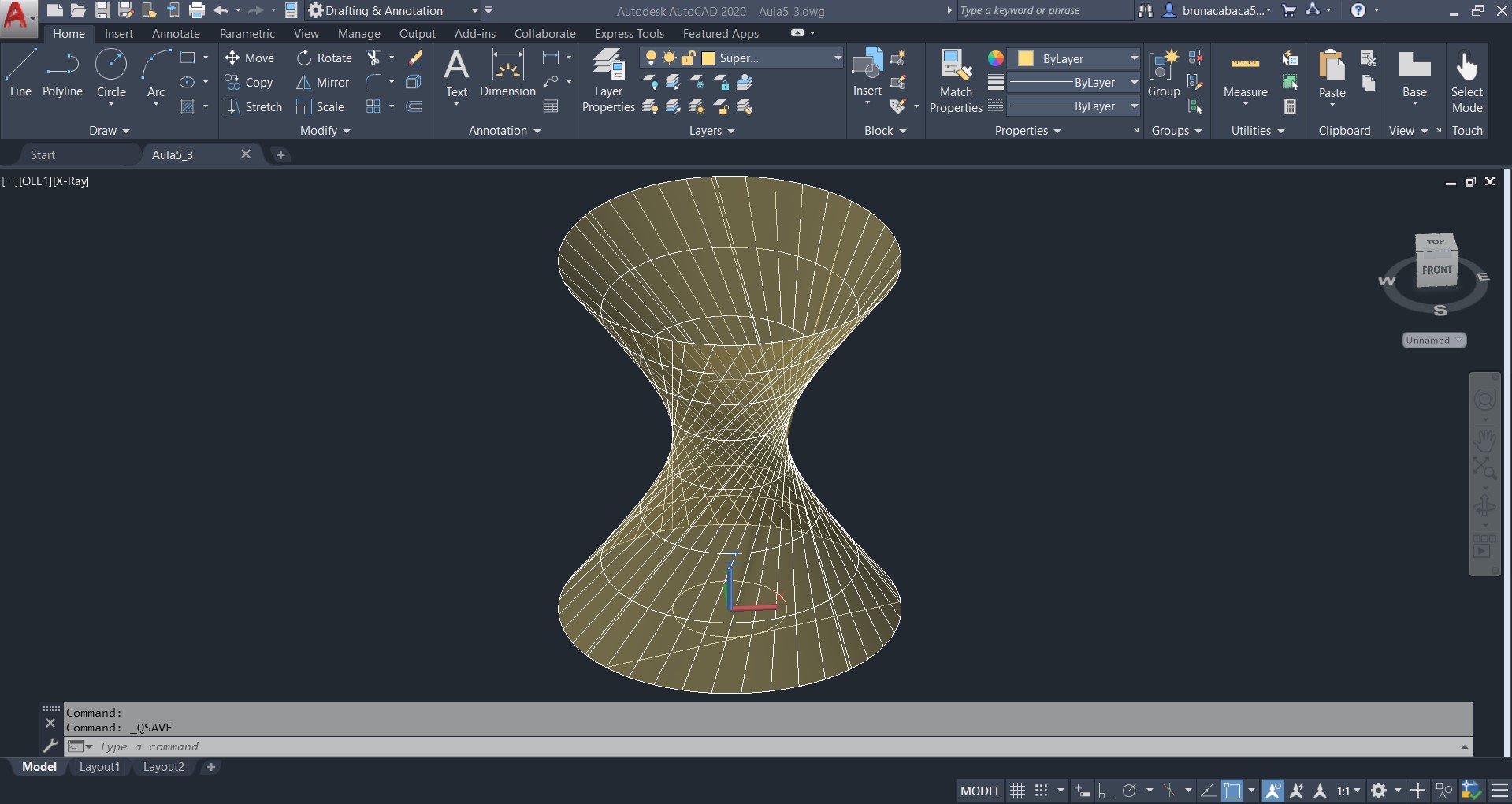The height and width of the screenshot is (804, 1512).
Task: Select the Polyline tool
Action: [x=62, y=73]
